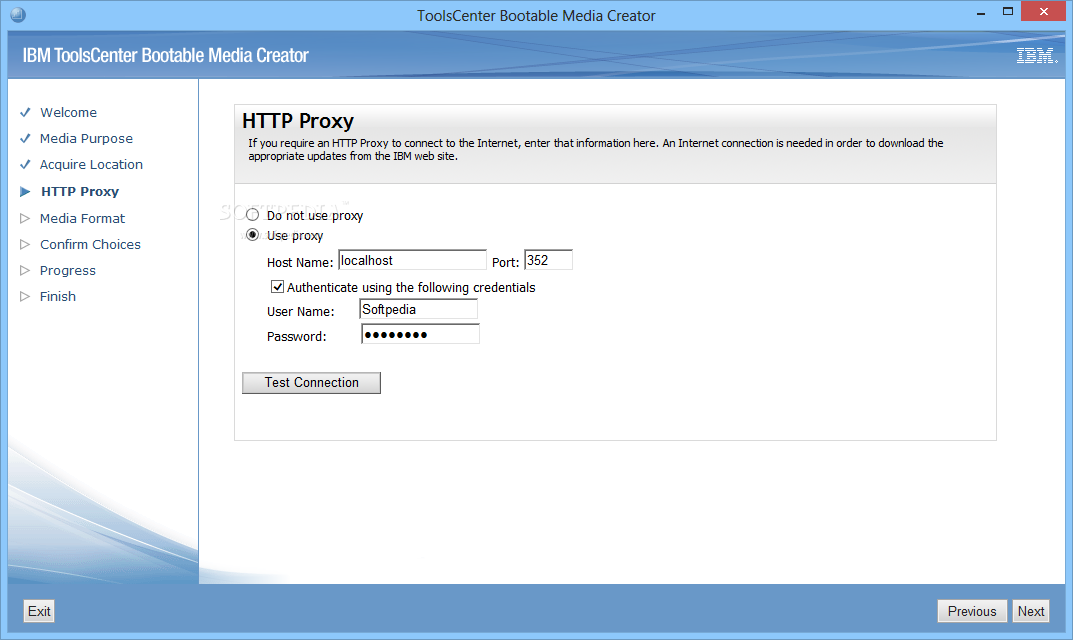Click the Acquire Location checkmark icon
Image resolution: width=1073 pixels, height=640 pixels.
[x=25, y=164]
